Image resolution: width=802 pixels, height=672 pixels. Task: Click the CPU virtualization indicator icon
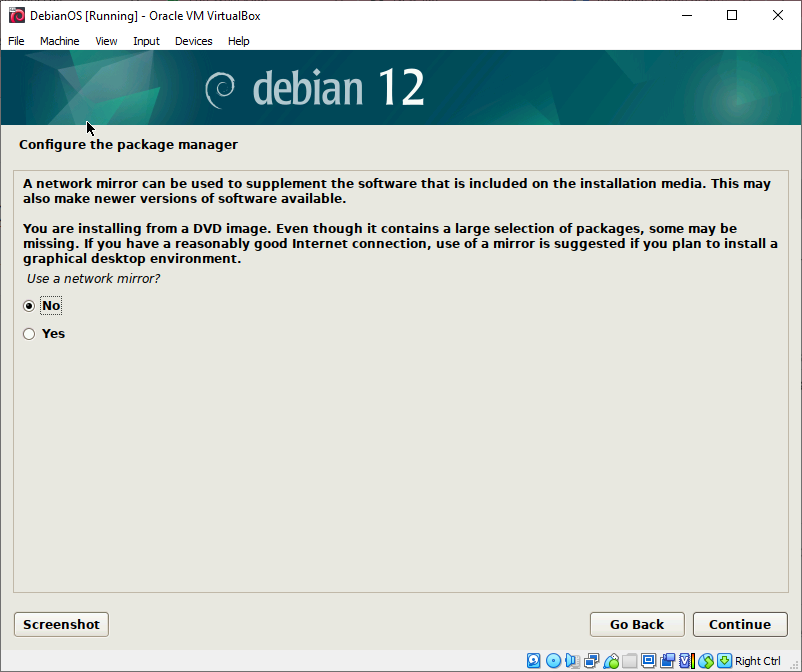(x=687, y=661)
